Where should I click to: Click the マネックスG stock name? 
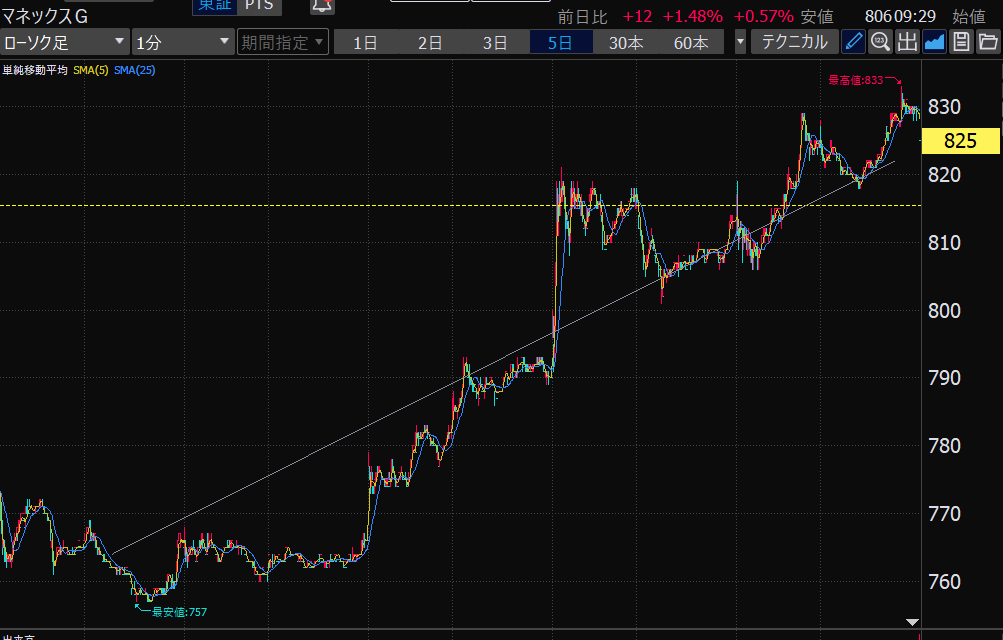pyautogui.click(x=45, y=17)
